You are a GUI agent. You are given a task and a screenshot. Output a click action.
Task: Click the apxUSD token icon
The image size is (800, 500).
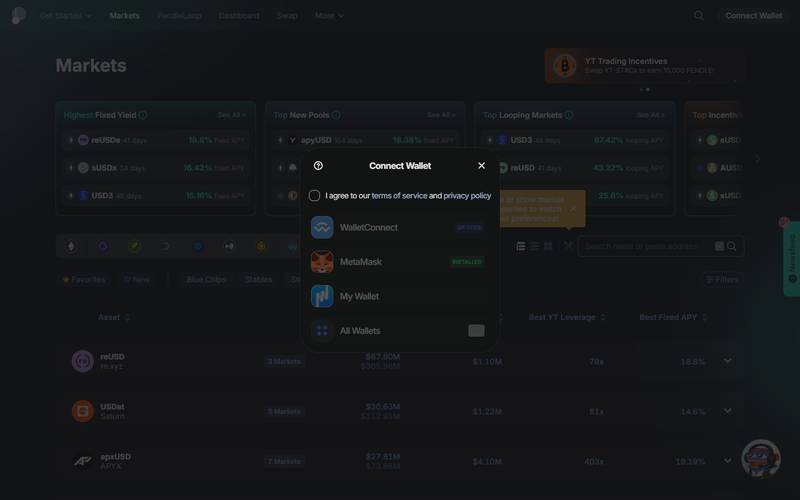[x=83, y=461]
